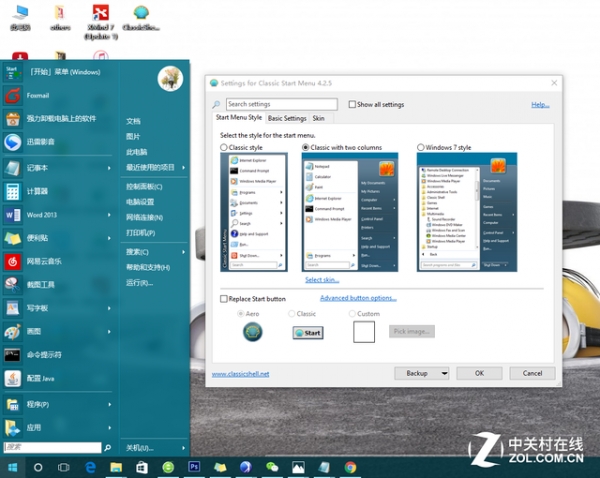
Task: Click the Advanced button options link
Action: [x=358, y=298]
